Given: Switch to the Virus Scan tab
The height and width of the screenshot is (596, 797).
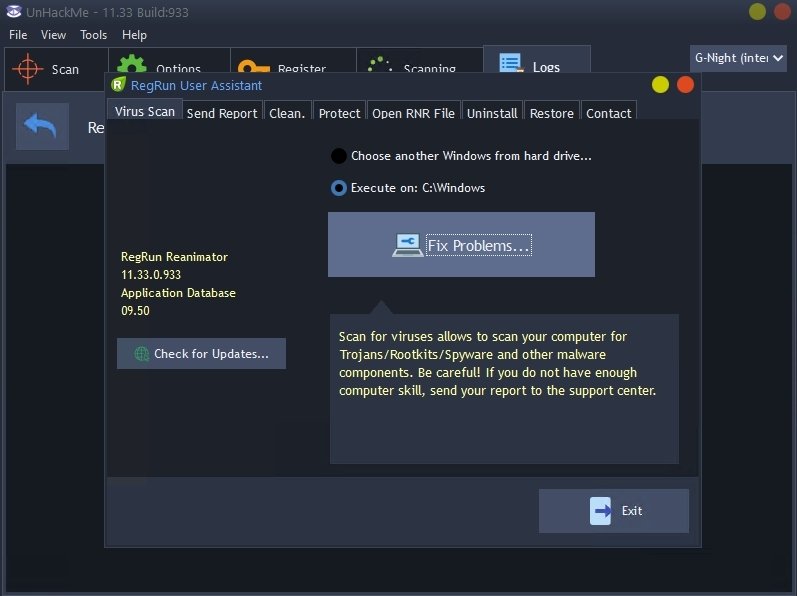Looking at the screenshot, I should pyautogui.click(x=145, y=111).
